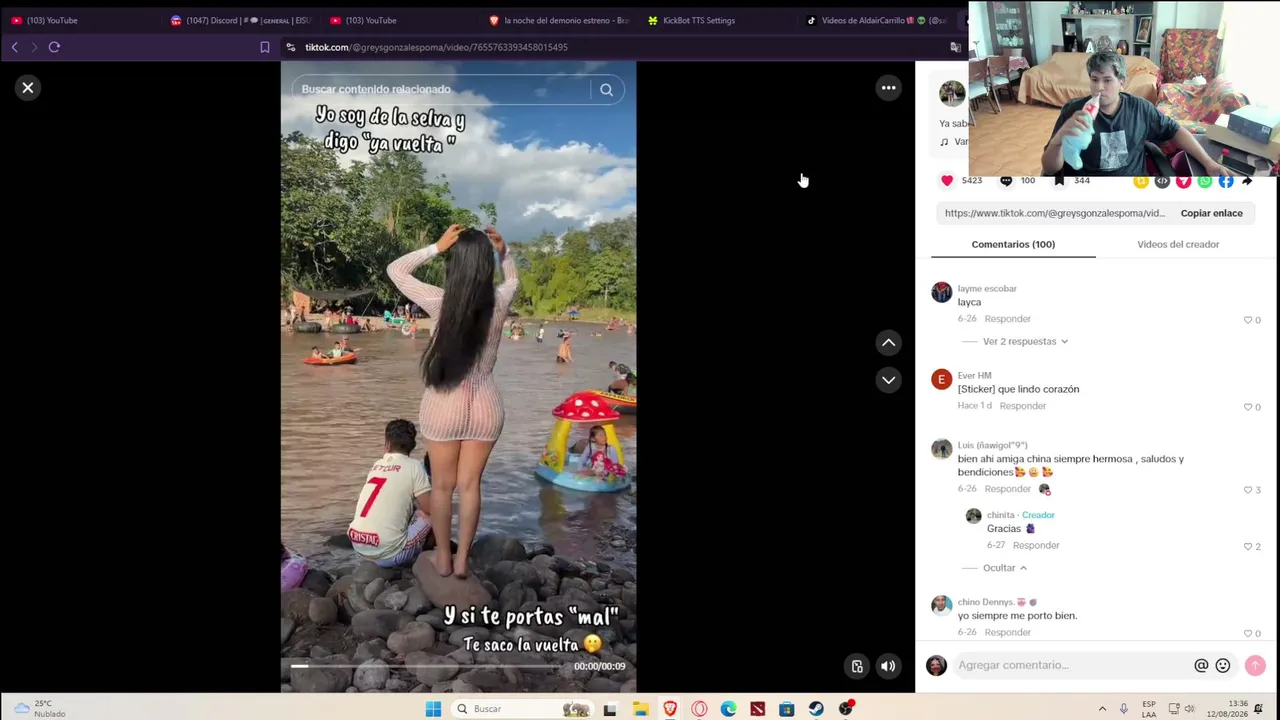The width and height of the screenshot is (1280, 720).
Task: Like layme escobar's comment
Action: tap(1248, 320)
